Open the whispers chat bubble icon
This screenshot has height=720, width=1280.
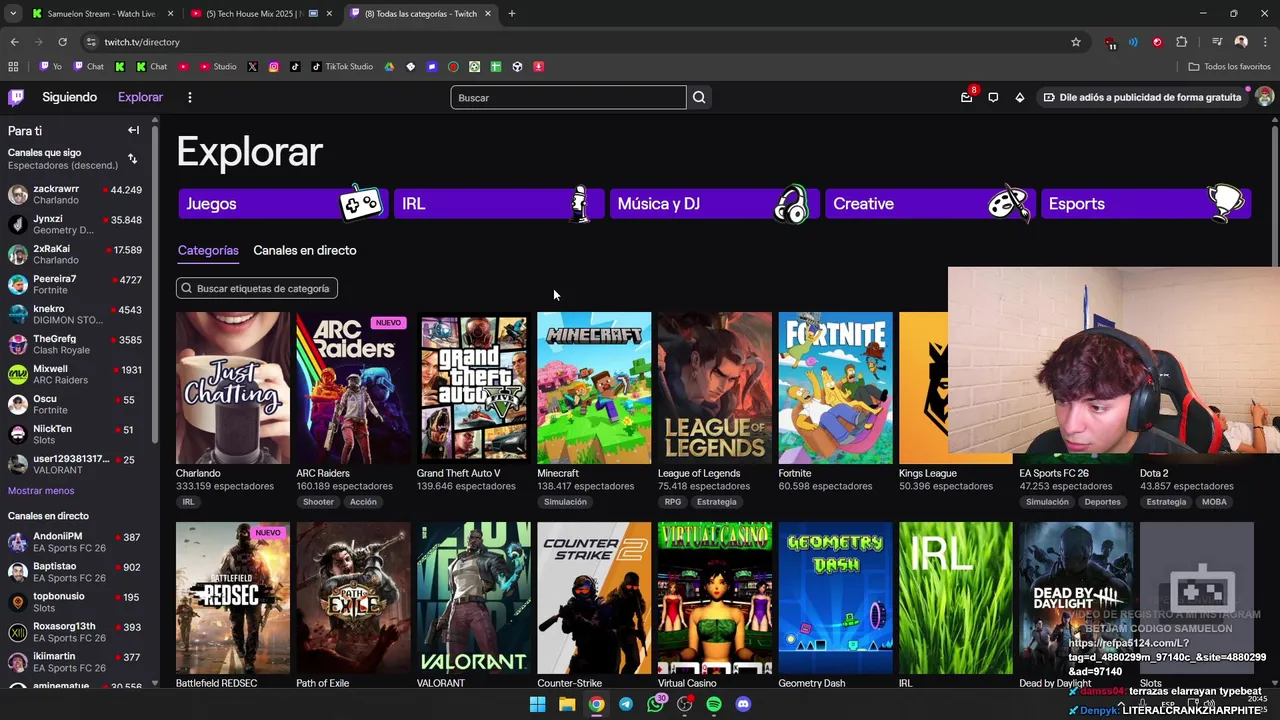coord(993,97)
